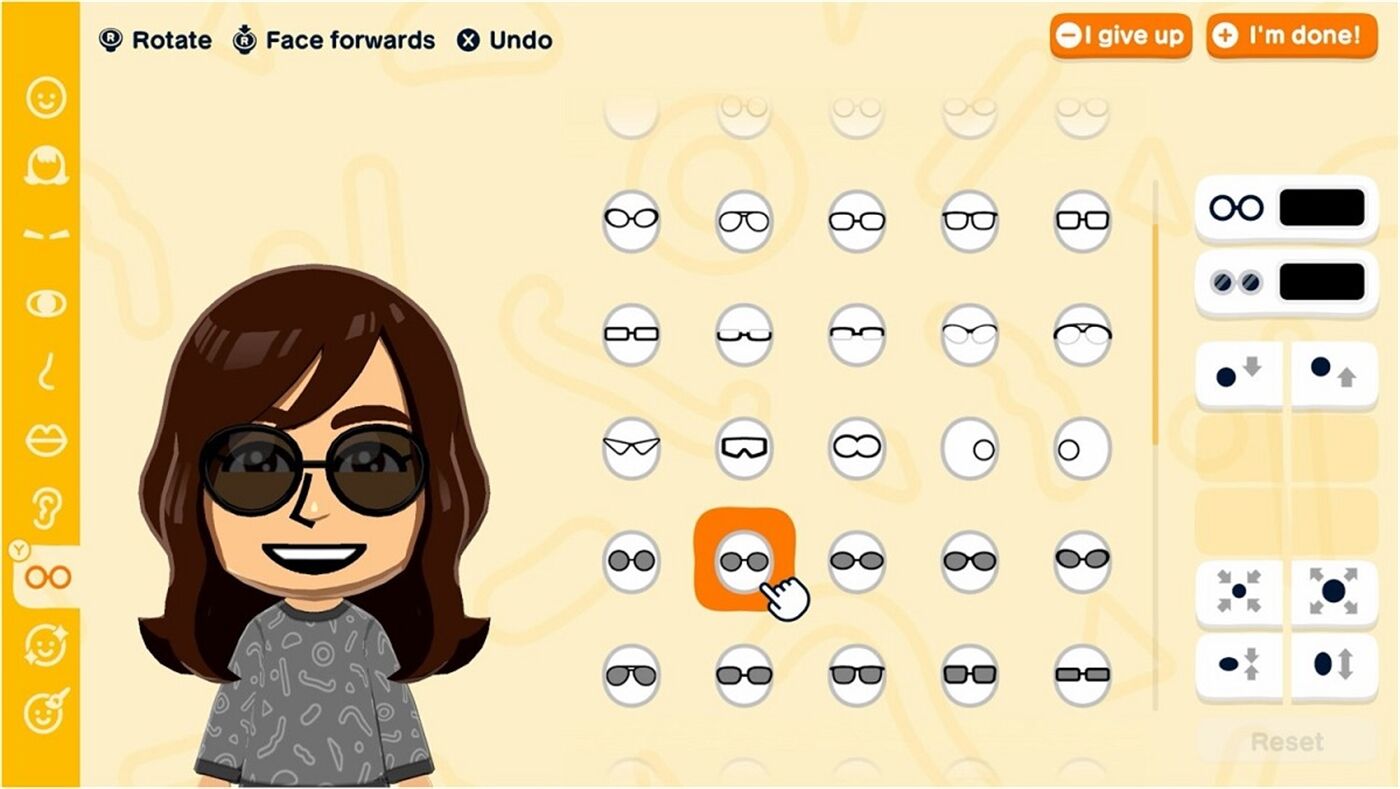Switch to the nose category icon
Viewport: 1400px width, 789px height.
[x=46, y=372]
